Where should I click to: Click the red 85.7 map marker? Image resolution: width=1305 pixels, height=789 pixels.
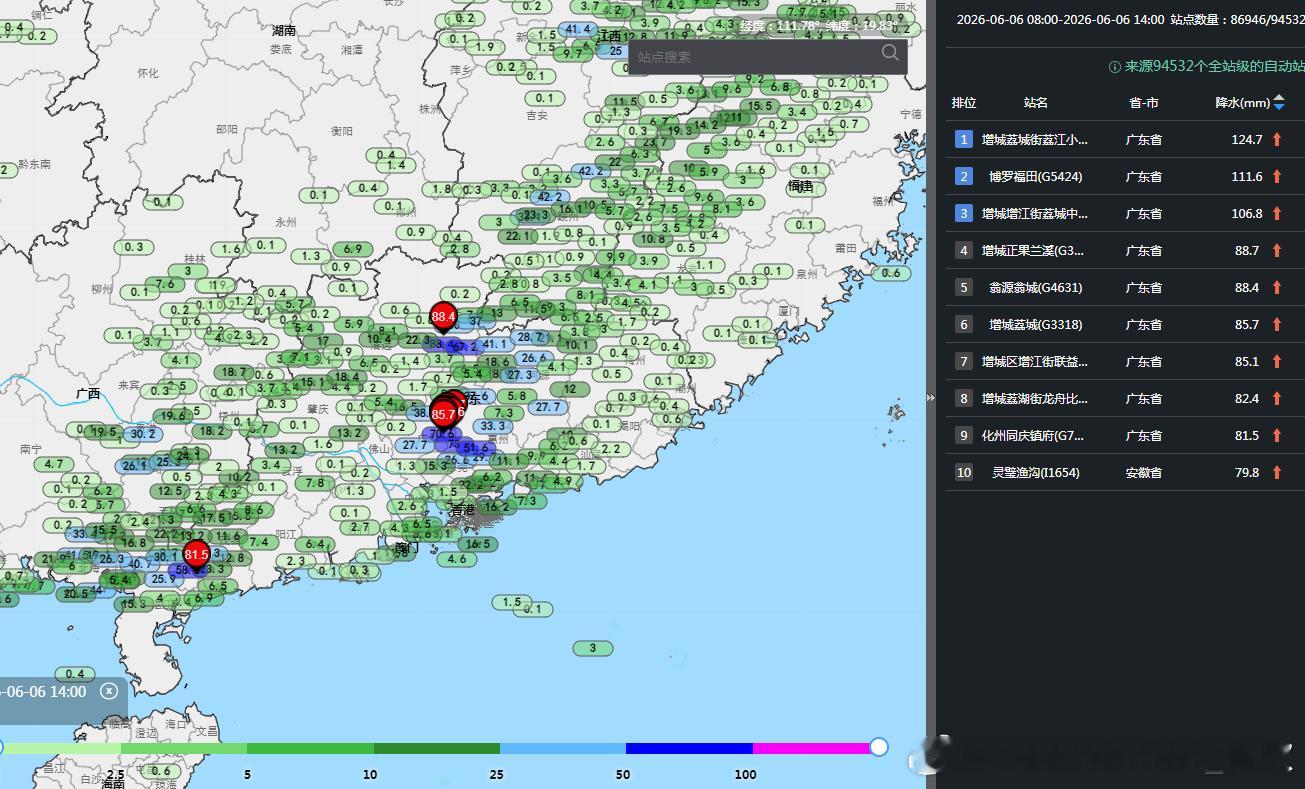click(x=443, y=413)
